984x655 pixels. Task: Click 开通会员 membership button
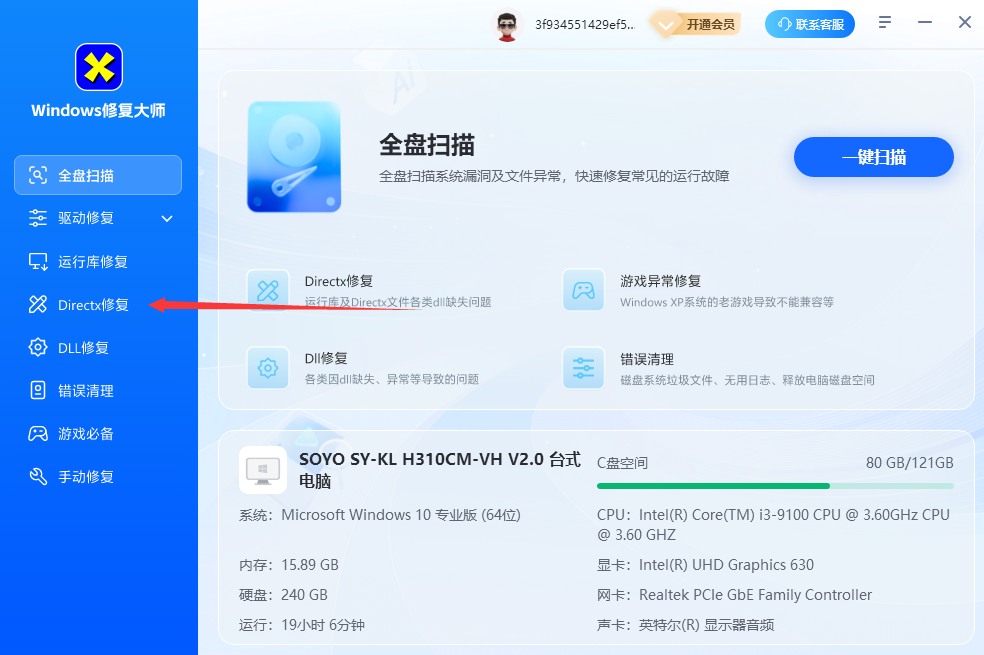pyautogui.click(x=695, y=24)
